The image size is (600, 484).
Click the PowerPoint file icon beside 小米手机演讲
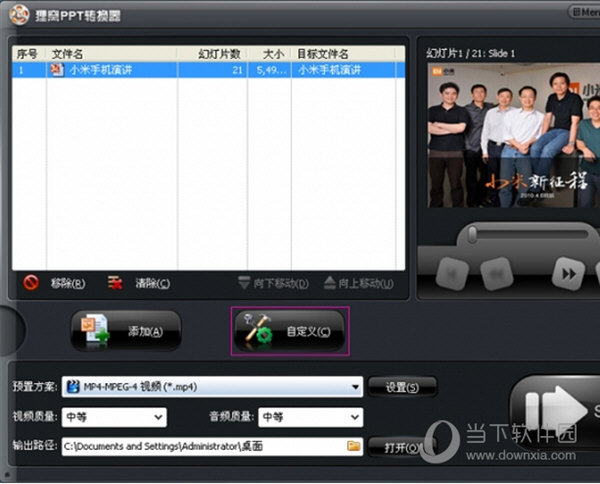tap(57, 70)
